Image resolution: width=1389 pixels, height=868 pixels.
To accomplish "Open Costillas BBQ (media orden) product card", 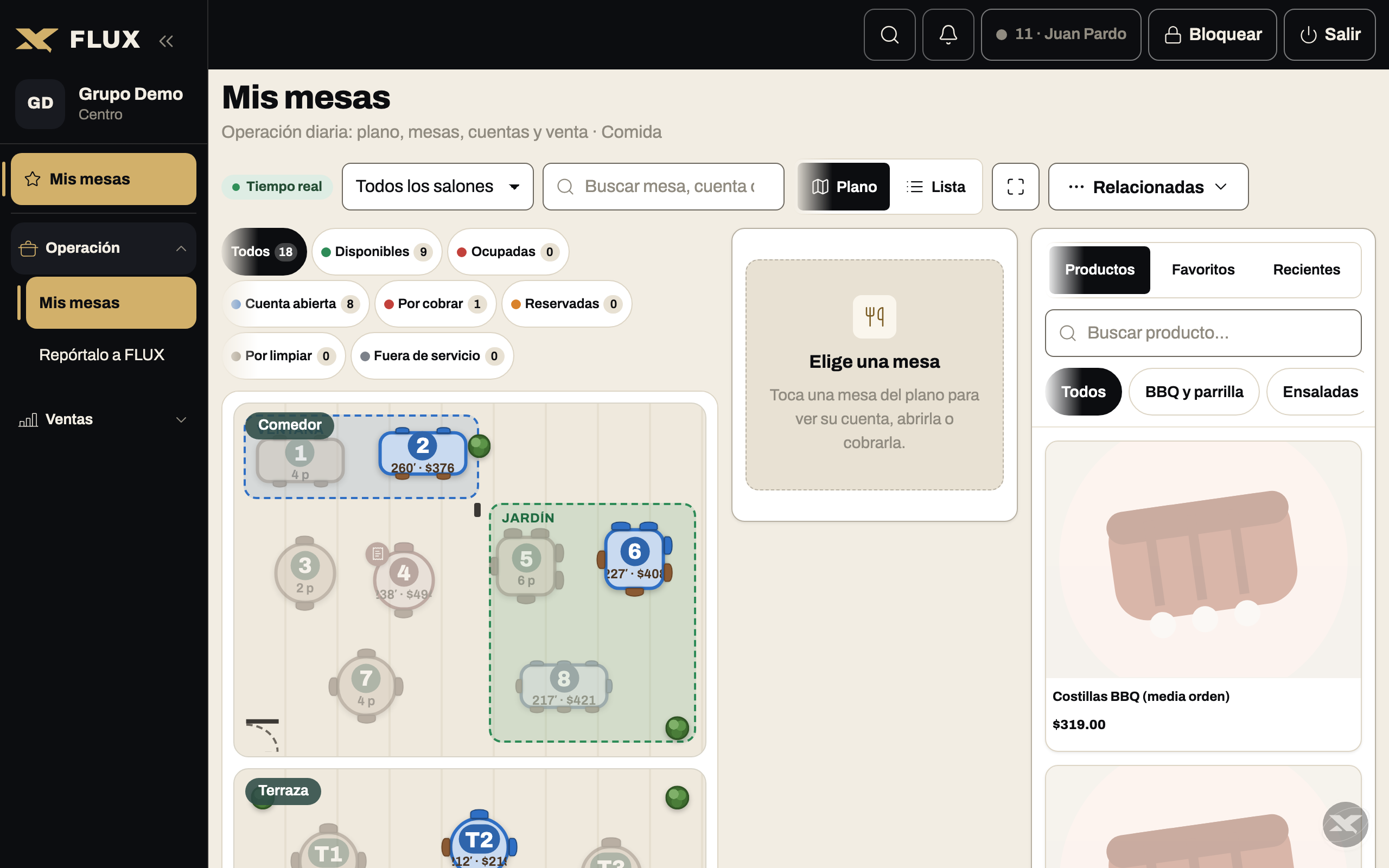I will coord(1203,596).
